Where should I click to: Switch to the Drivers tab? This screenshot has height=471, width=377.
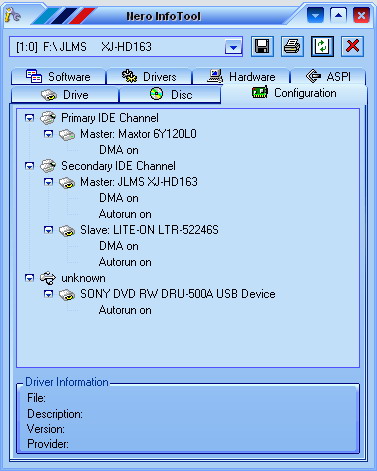[149, 77]
